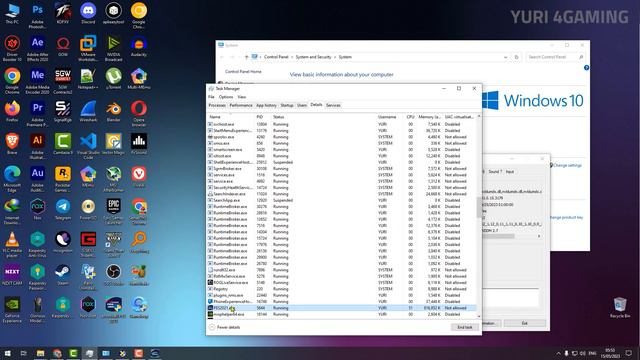
Task: Switch to the Processes tab
Action: click(217, 105)
